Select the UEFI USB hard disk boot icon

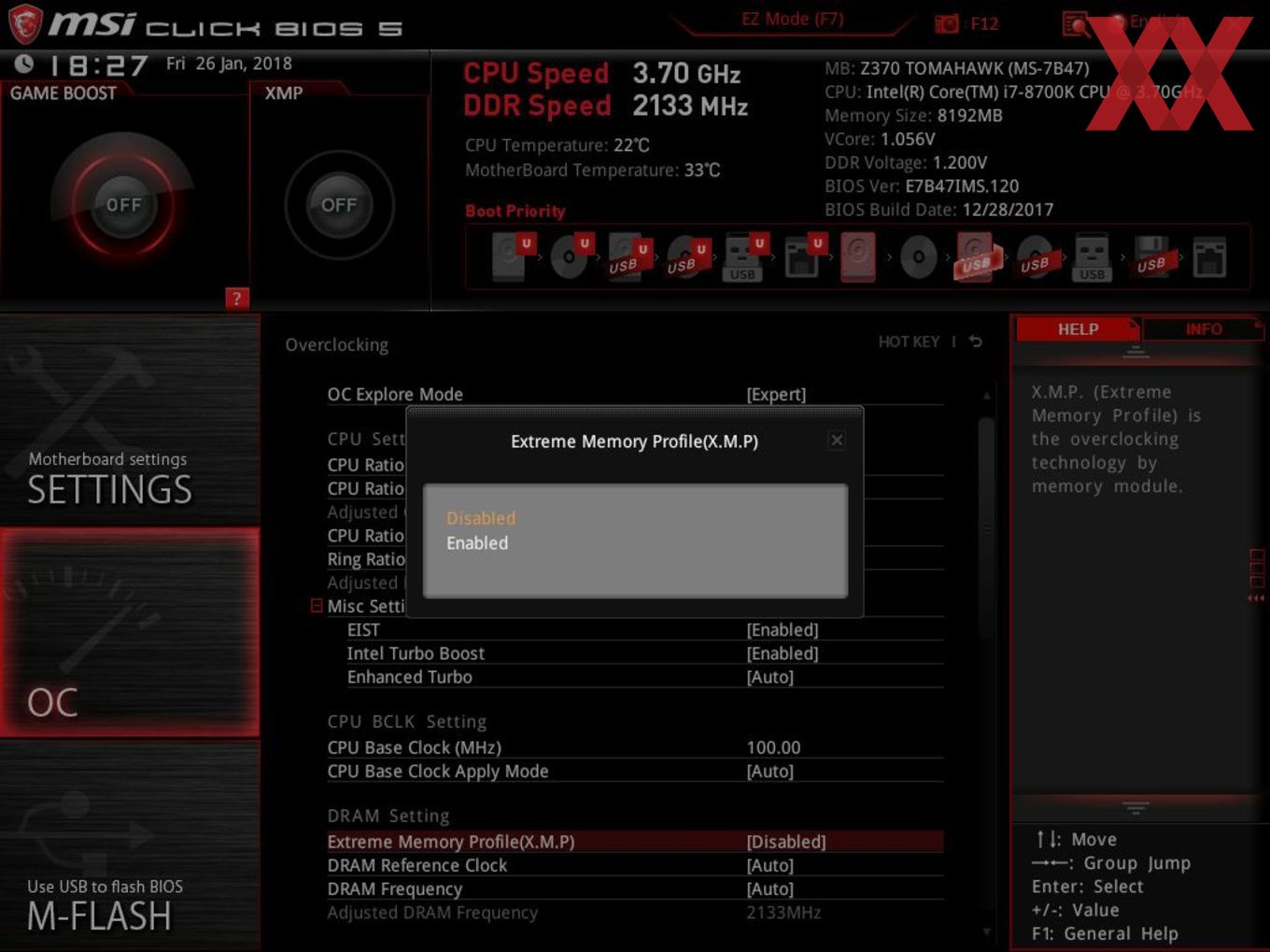(x=628, y=258)
